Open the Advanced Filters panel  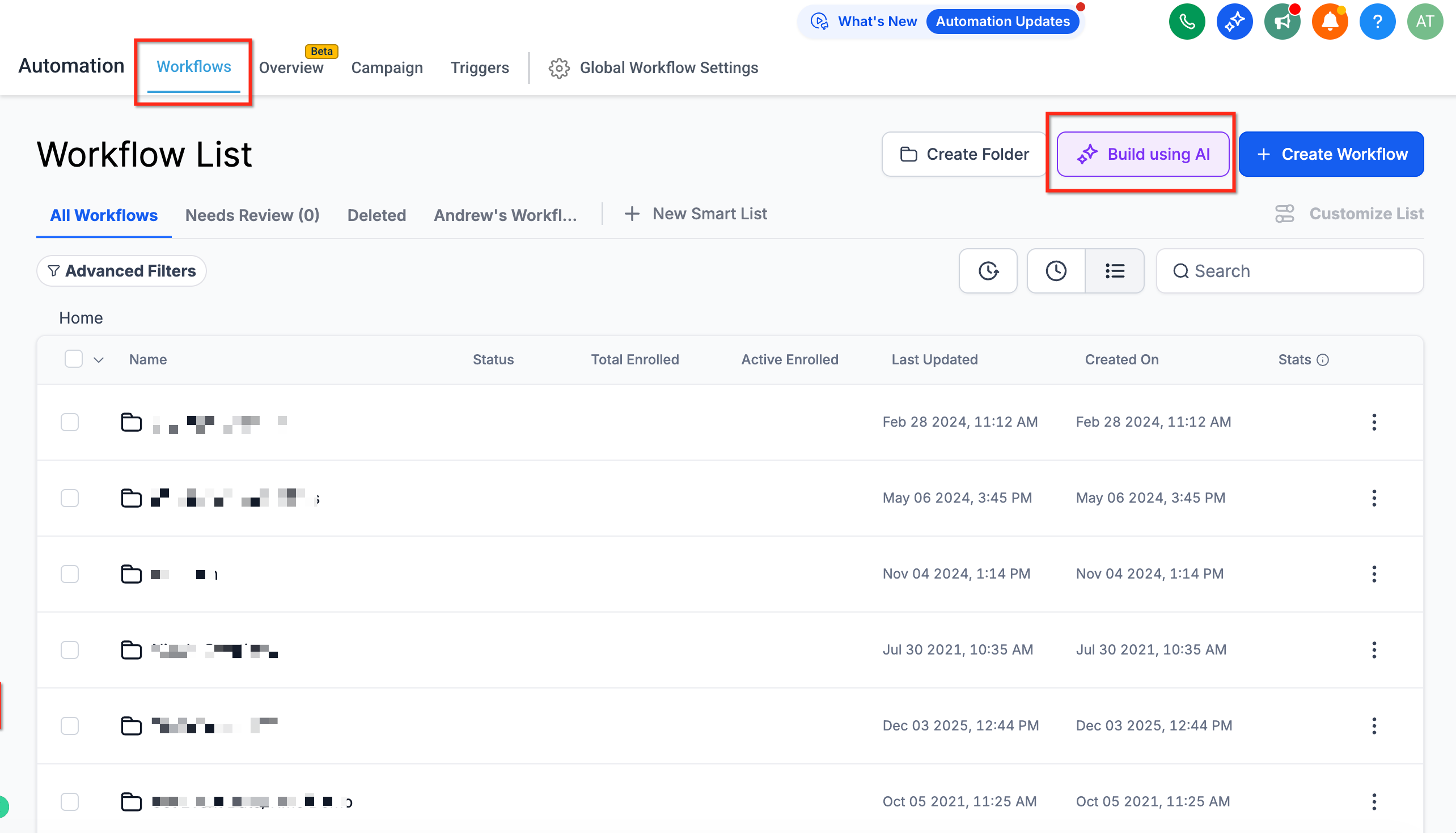(x=121, y=271)
